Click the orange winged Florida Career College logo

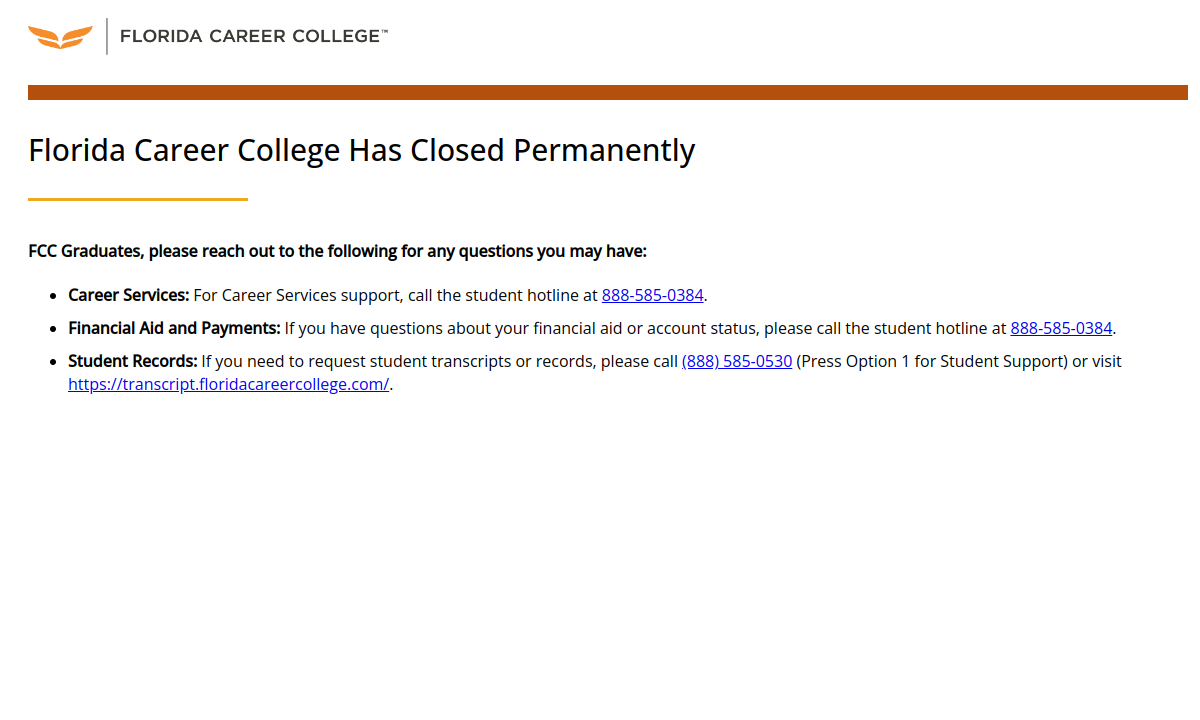click(60, 37)
